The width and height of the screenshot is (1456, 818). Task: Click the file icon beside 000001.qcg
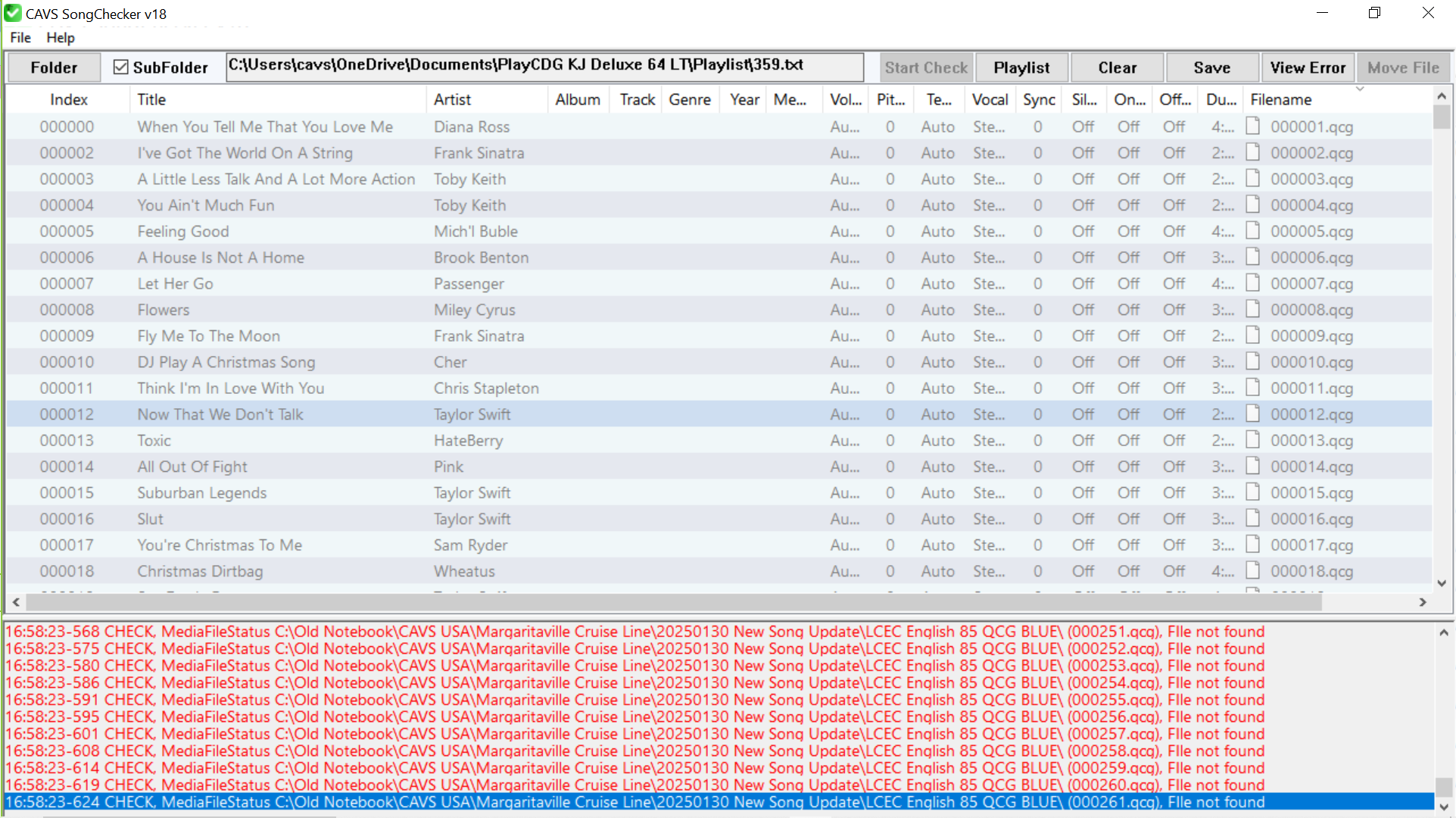(x=1253, y=126)
